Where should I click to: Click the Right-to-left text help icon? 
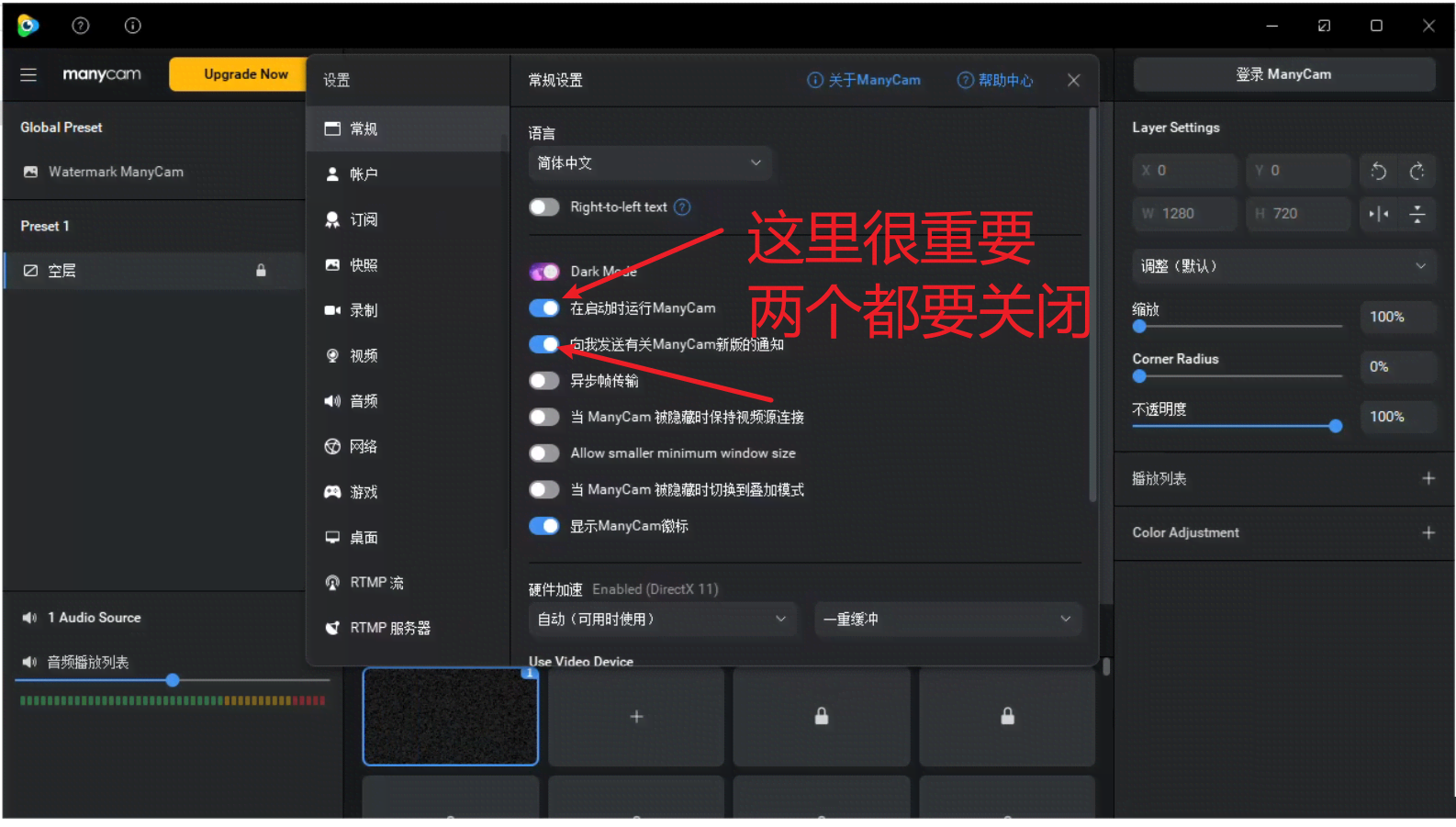point(682,207)
